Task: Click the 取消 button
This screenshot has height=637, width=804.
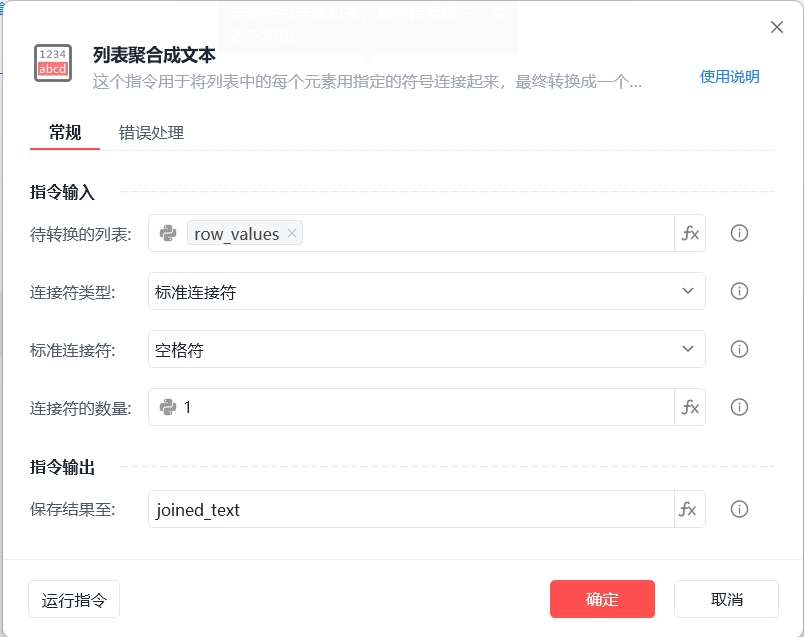Action: [x=727, y=599]
